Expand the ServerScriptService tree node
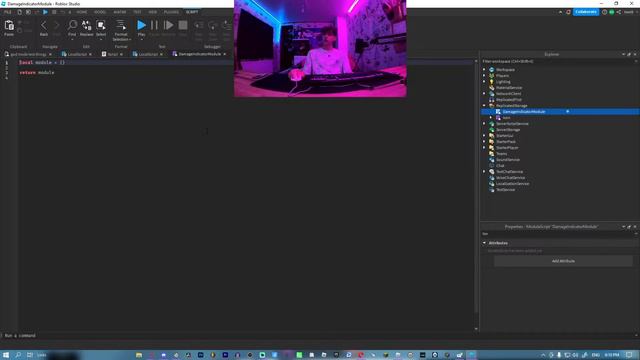The image size is (640, 360). tap(484, 124)
